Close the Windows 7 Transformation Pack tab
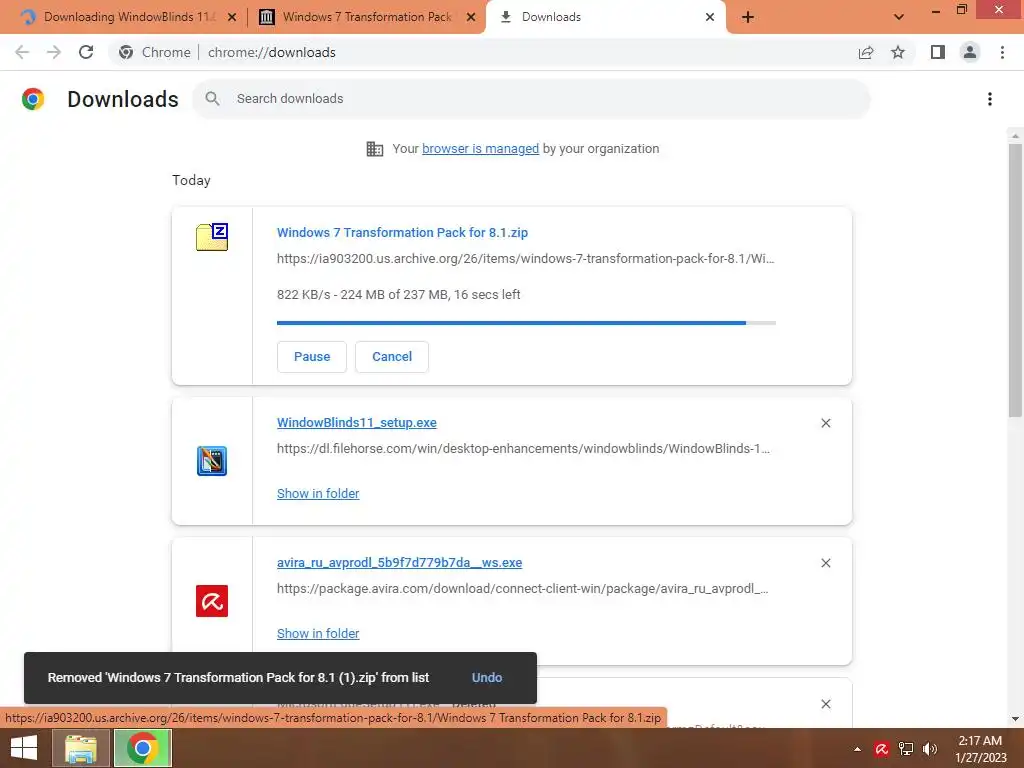Image resolution: width=1024 pixels, height=768 pixels. pyautogui.click(x=471, y=17)
